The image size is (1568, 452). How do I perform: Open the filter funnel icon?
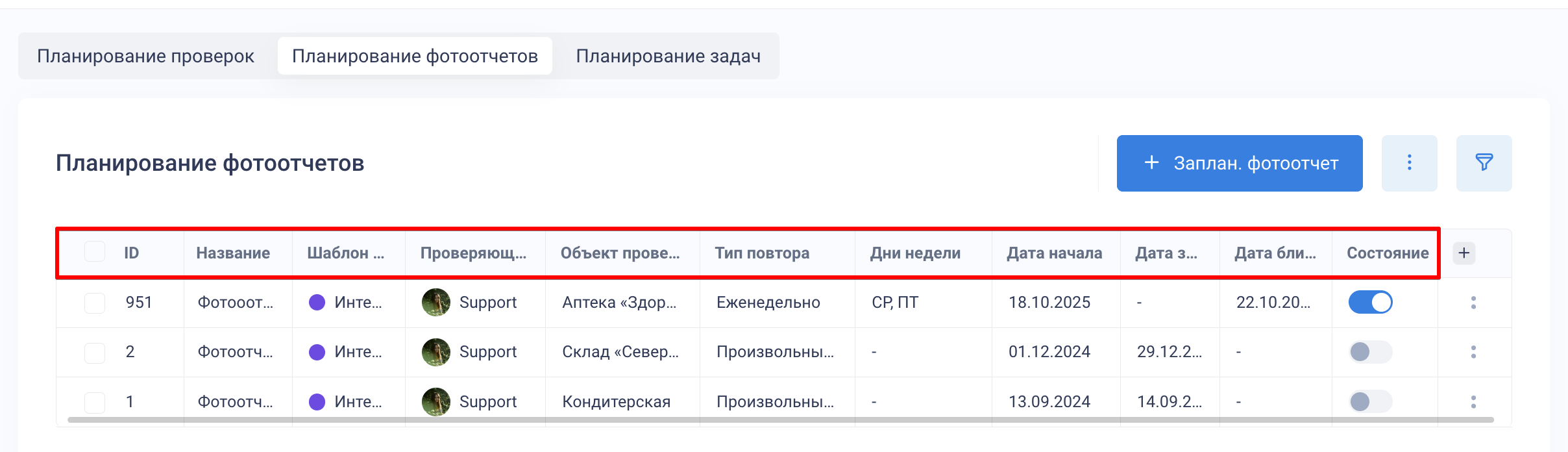[1484, 163]
